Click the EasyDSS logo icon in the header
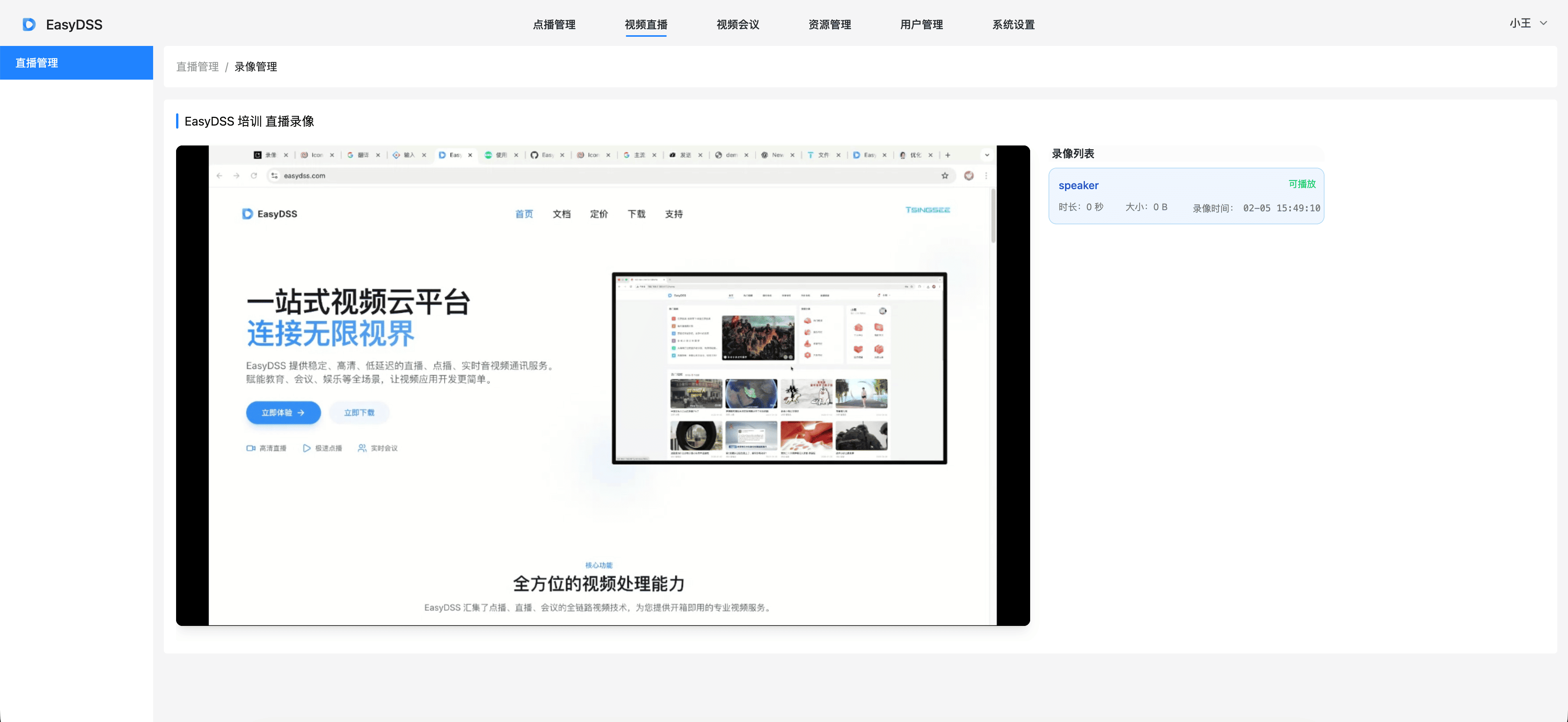 (x=29, y=25)
